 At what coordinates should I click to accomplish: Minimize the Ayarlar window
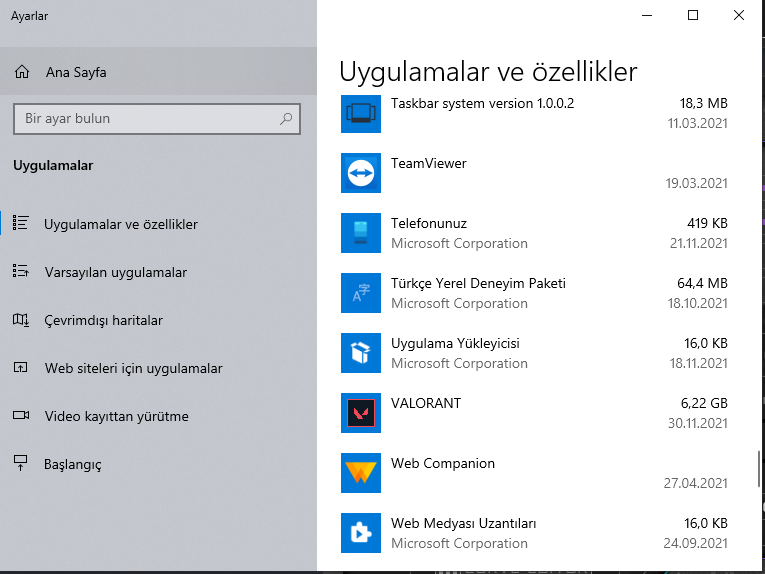coord(647,15)
